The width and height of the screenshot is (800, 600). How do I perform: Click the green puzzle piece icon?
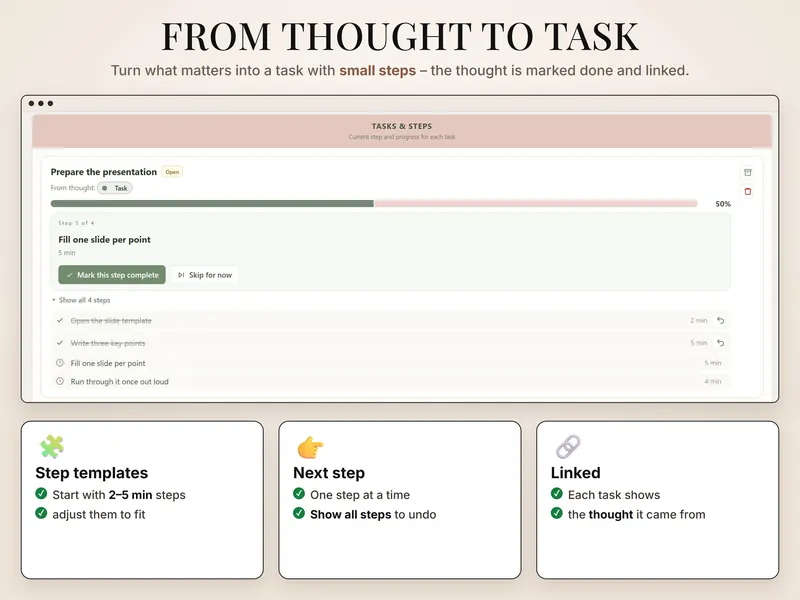coord(52,446)
